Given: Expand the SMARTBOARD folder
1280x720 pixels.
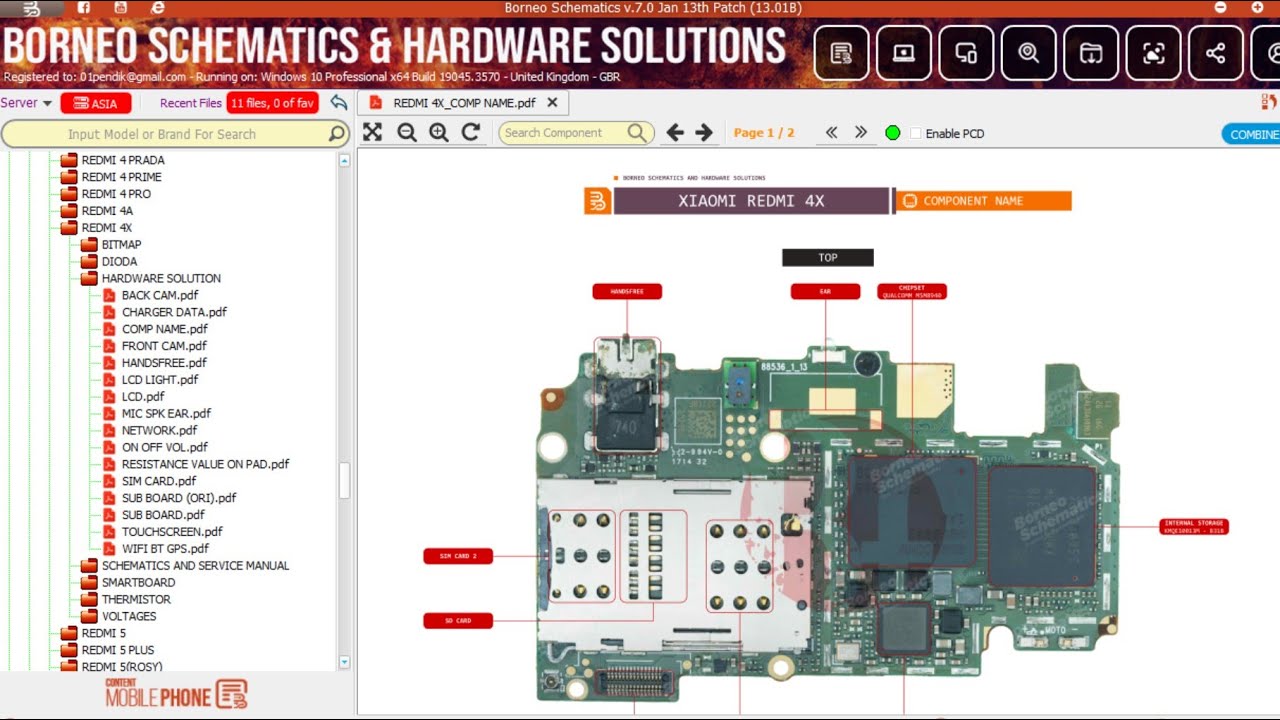Looking at the screenshot, I should pos(89,583).
